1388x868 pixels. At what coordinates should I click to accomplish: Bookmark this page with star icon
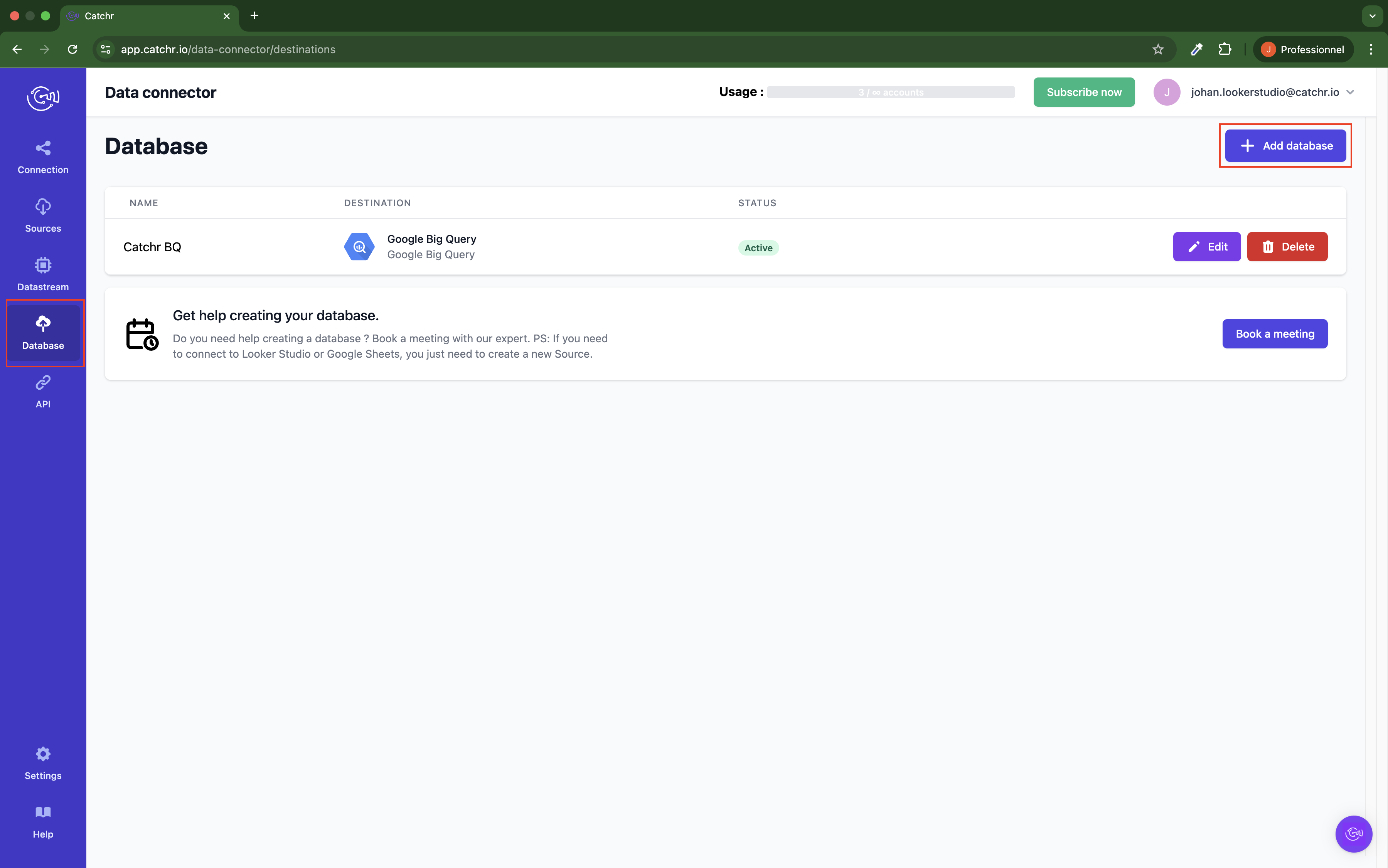pos(1158,49)
